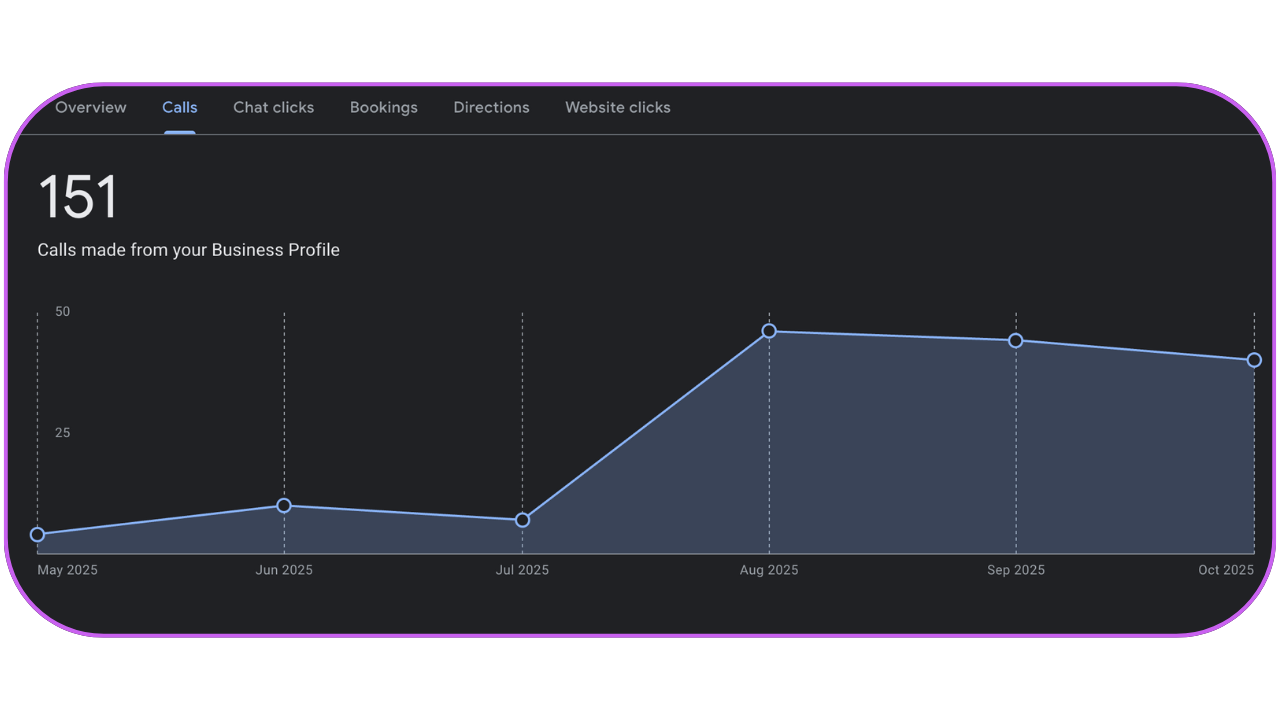This screenshot has height=720, width=1280.
Task: Click the 'Calls made from your Business Profile' text
Action: point(188,250)
